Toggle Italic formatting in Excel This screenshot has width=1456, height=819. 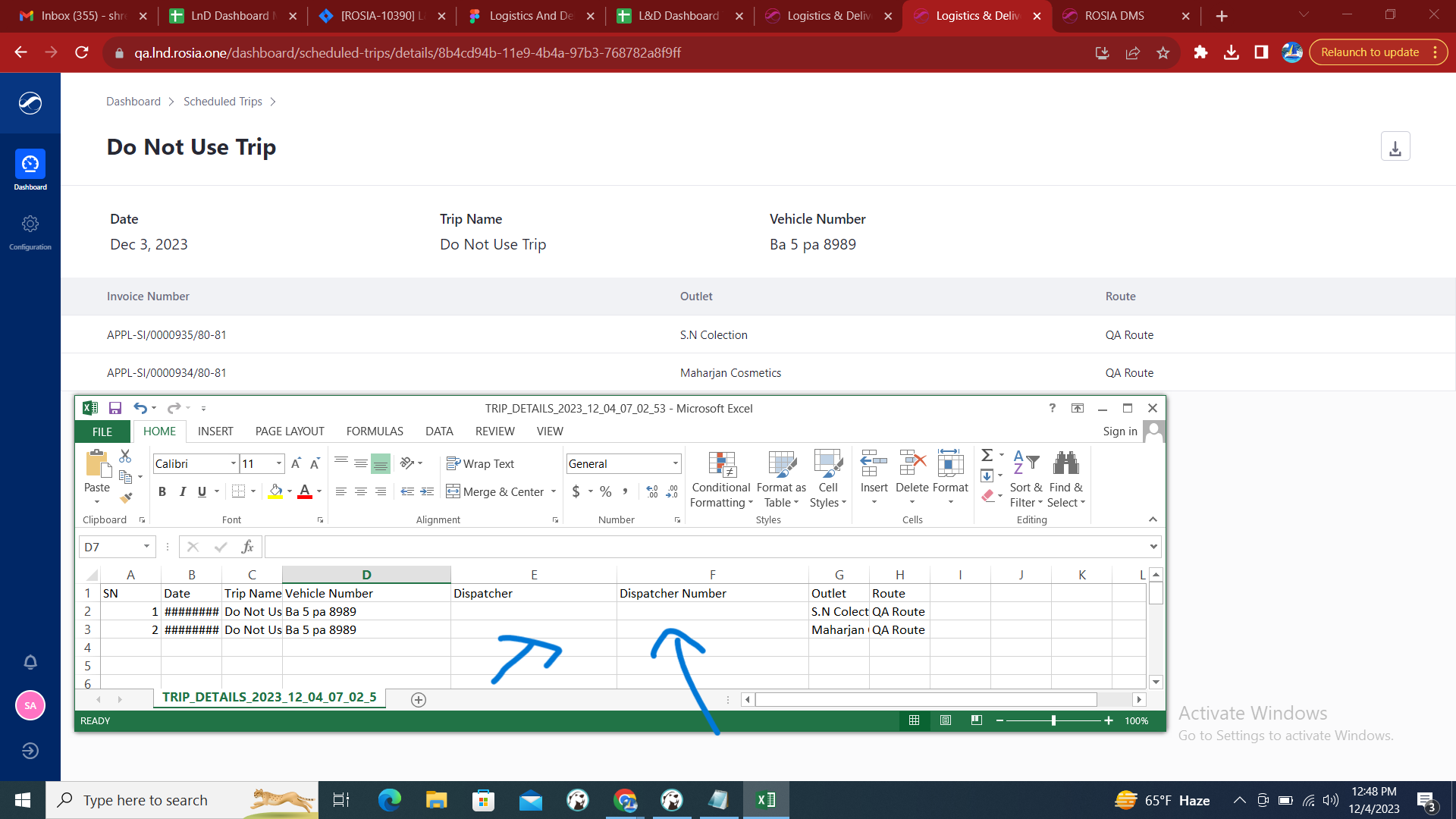point(182,491)
